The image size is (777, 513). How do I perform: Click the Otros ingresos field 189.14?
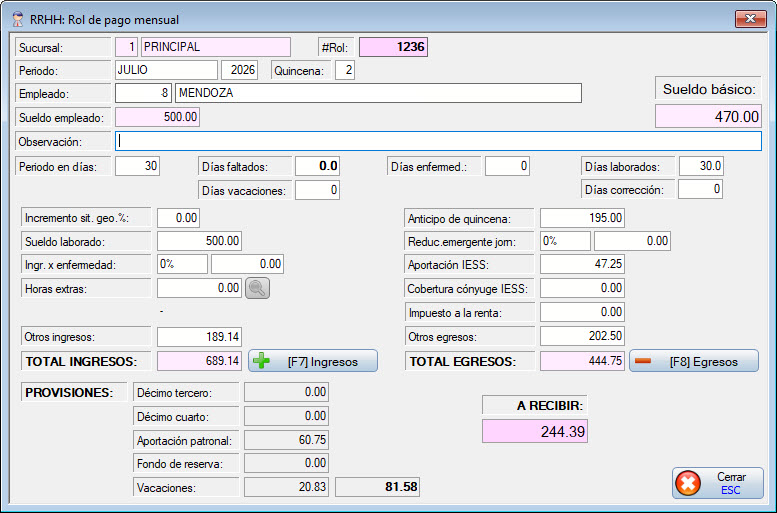point(199,337)
